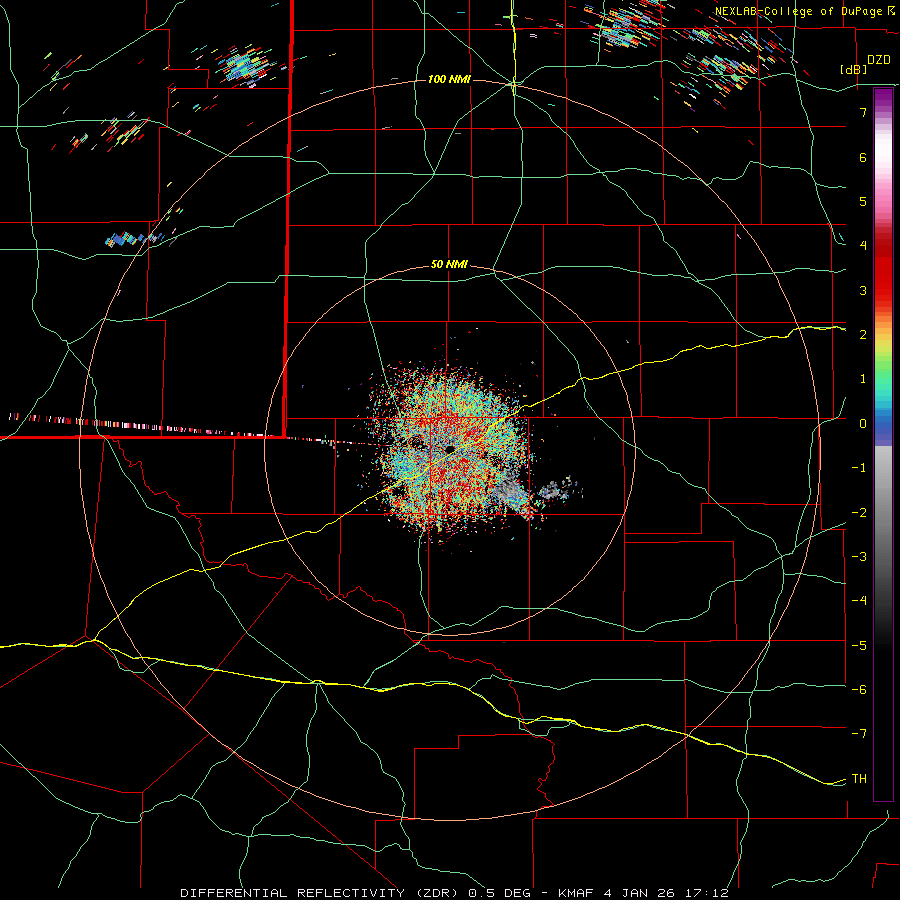Screen dimensions: 900x900
Task: Click the -5 value on color scale
Action: (x=859, y=646)
